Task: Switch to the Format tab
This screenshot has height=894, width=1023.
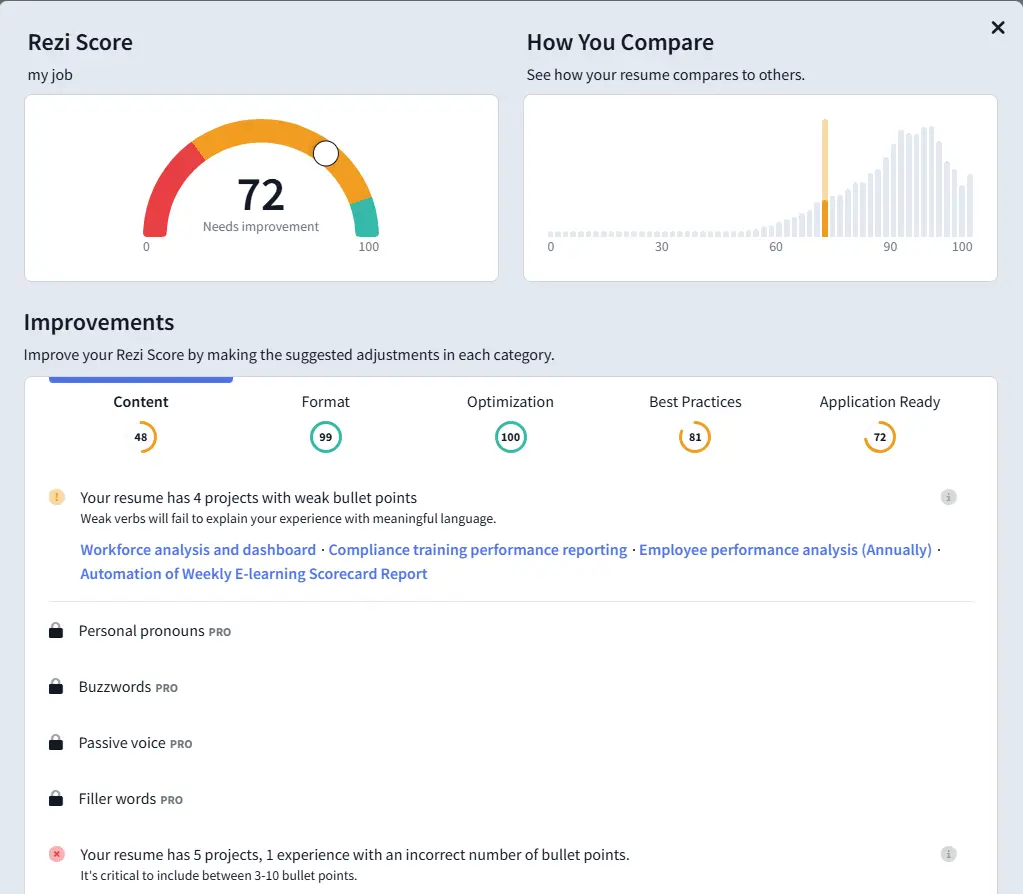Action: [x=326, y=402]
